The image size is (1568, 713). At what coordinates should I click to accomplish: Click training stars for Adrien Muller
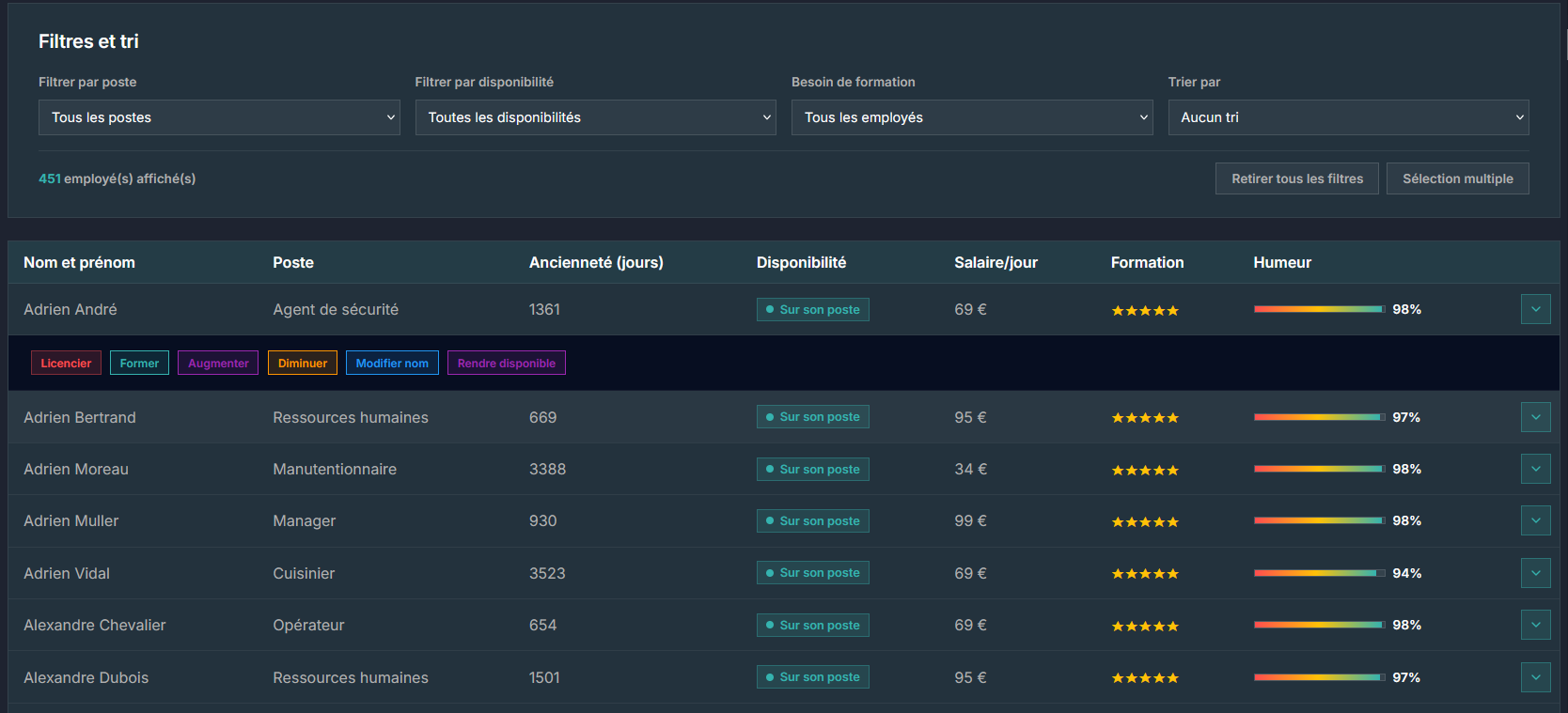click(1145, 521)
